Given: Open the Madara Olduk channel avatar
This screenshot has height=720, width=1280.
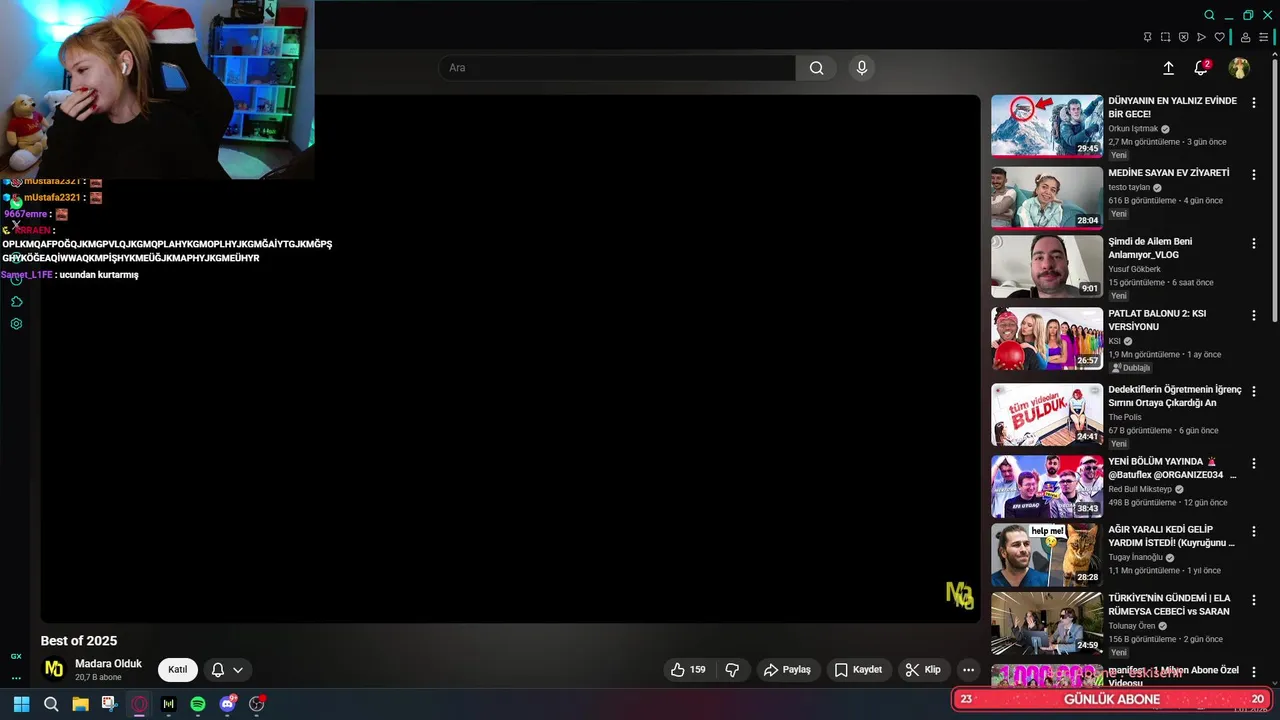Looking at the screenshot, I should tap(54, 669).
